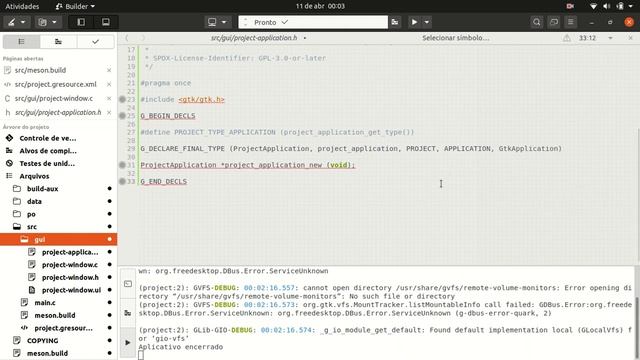640x360 pixels.
Task: Switch to the build targets sidebar tab
Action: click(58, 42)
